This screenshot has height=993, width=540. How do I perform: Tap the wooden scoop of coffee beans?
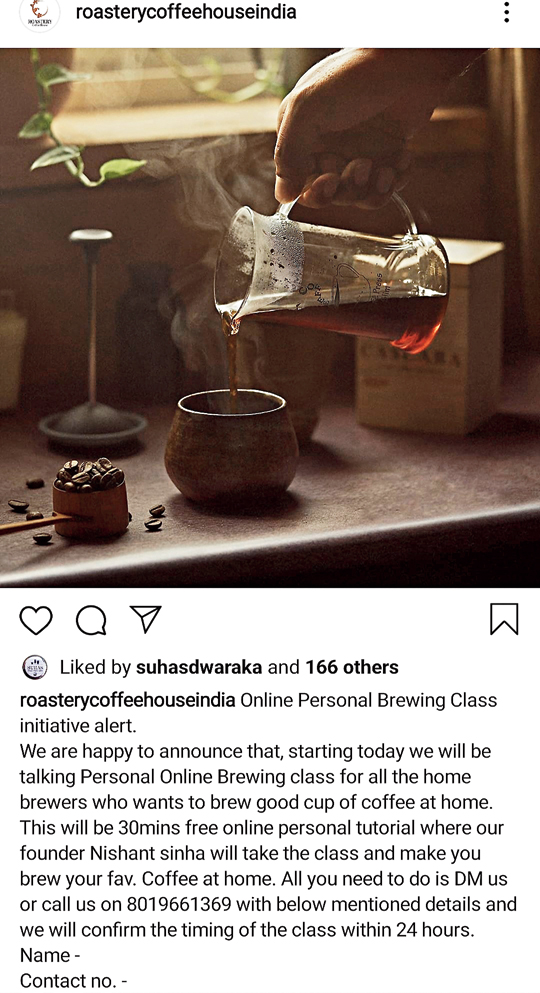click(x=91, y=498)
